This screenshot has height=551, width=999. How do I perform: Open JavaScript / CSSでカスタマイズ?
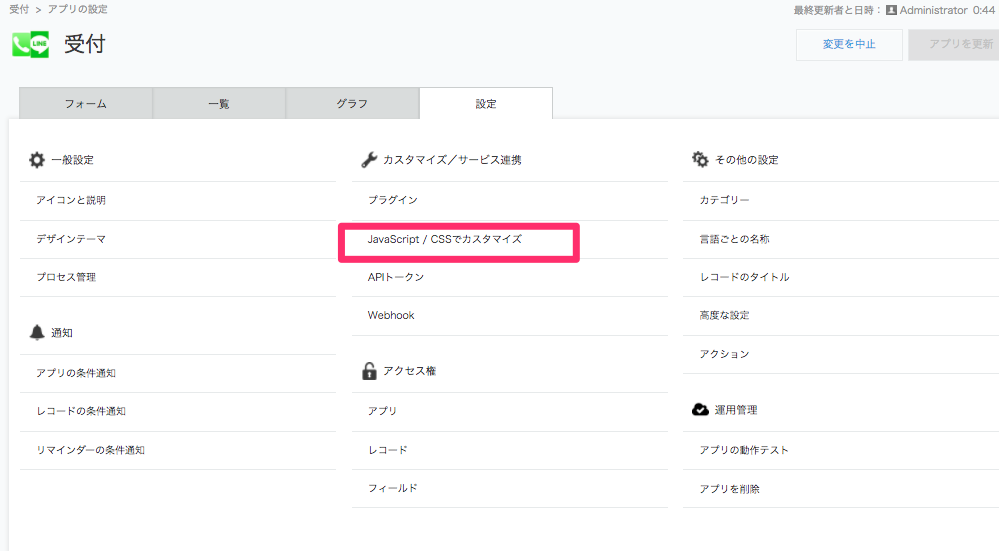[445, 240]
